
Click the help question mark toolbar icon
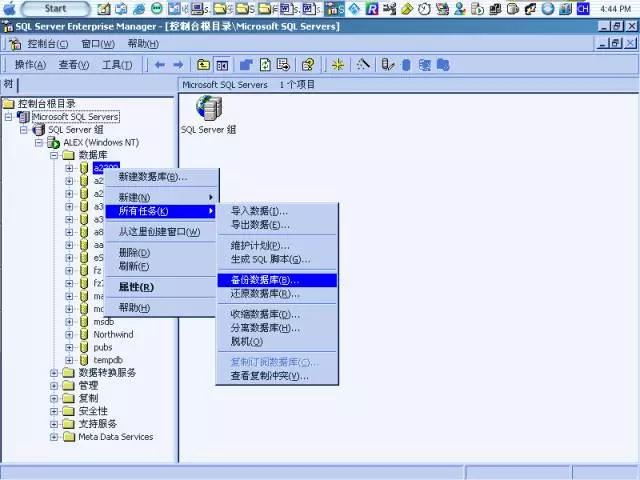tap(308, 65)
